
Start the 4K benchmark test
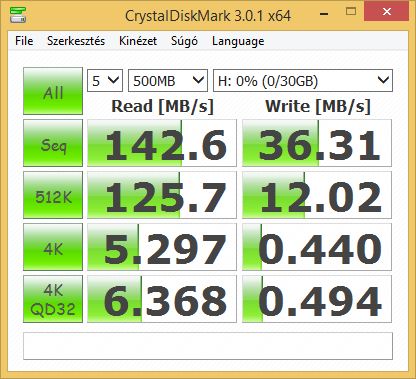click(53, 247)
